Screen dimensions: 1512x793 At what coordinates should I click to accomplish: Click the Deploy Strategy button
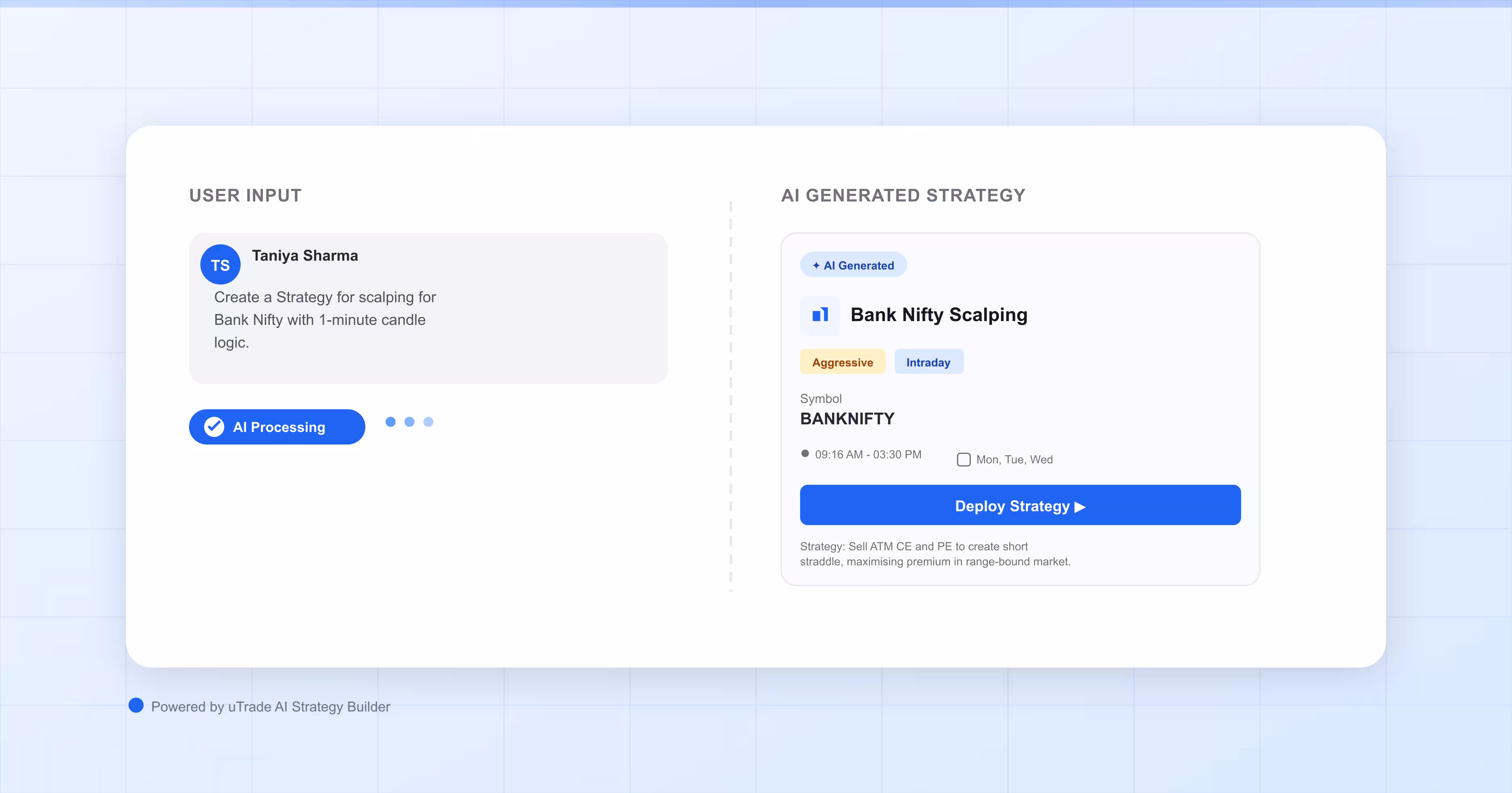pyautogui.click(x=1020, y=505)
